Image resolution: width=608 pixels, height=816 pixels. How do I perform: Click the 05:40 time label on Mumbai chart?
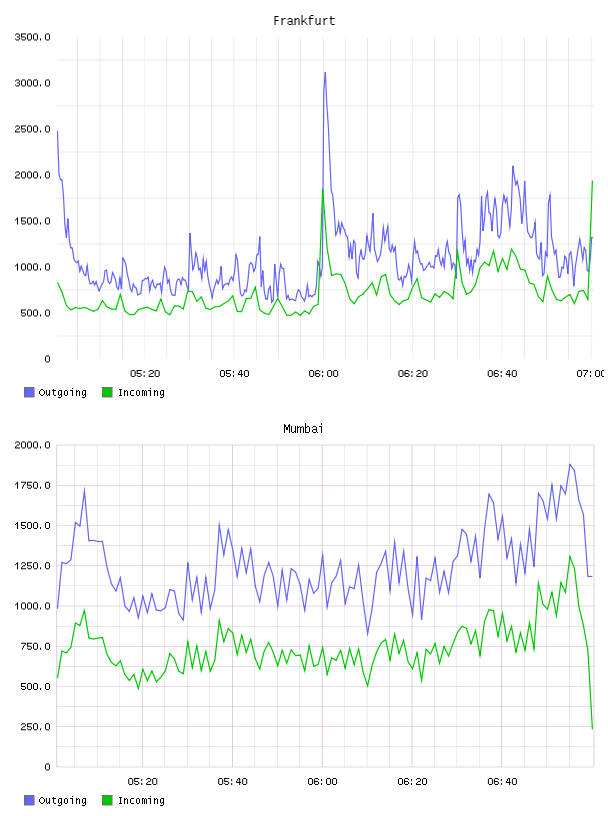233,782
